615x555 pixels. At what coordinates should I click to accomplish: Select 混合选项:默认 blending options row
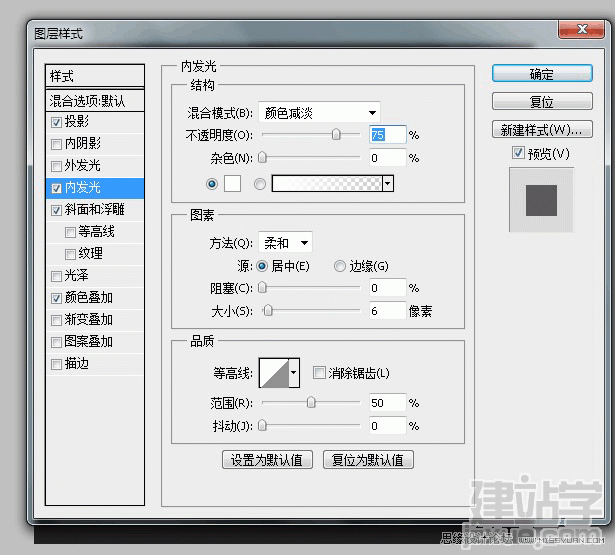pos(95,101)
